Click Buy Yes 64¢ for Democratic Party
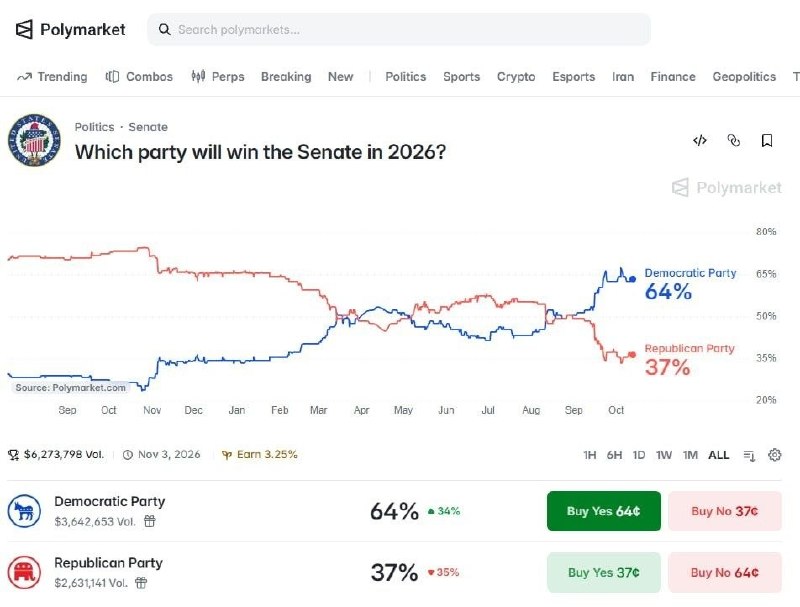Image resolution: width=800 pixels, height=607 pixels. 604,511
